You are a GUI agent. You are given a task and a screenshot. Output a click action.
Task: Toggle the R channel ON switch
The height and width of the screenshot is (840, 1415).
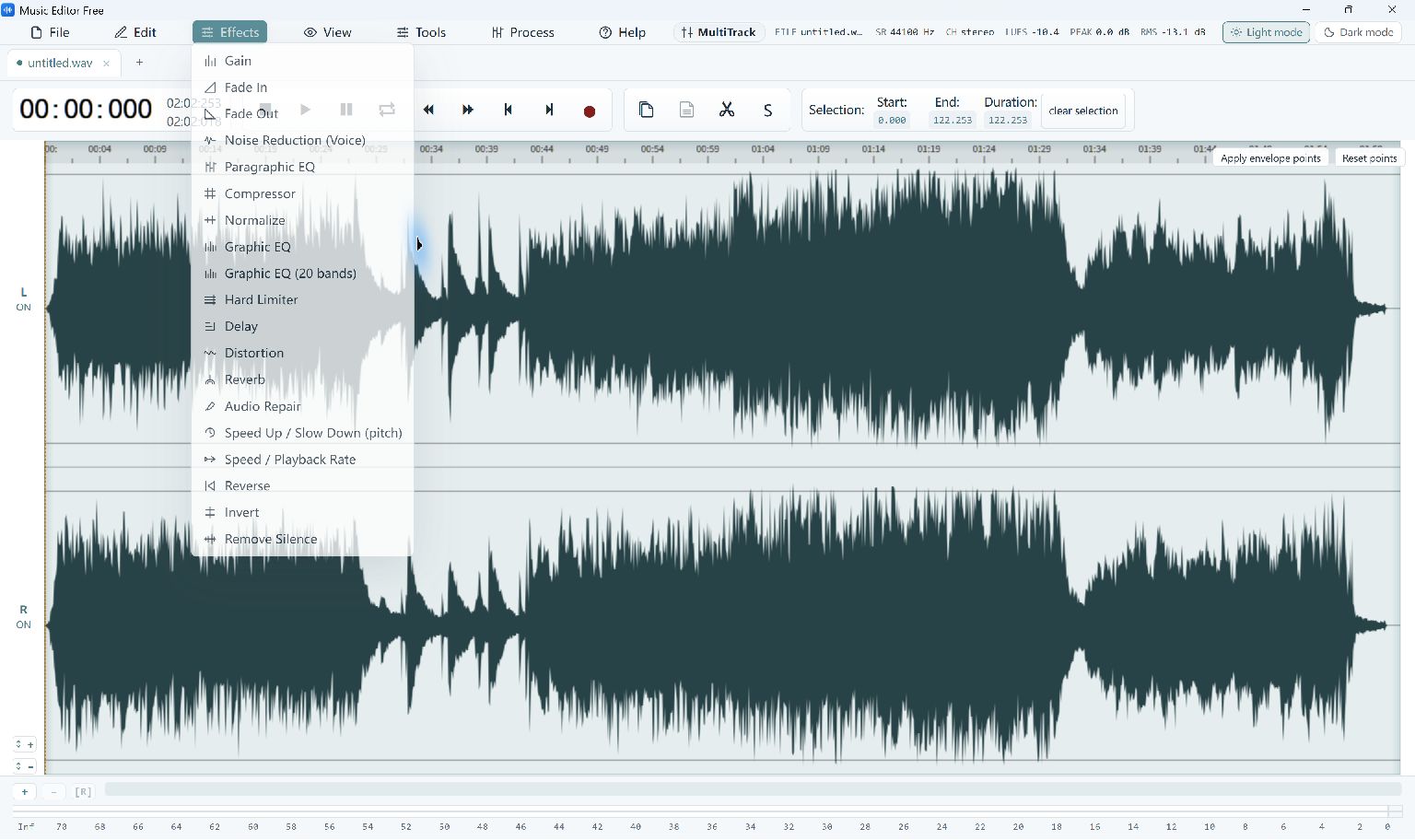coord(23,624)
